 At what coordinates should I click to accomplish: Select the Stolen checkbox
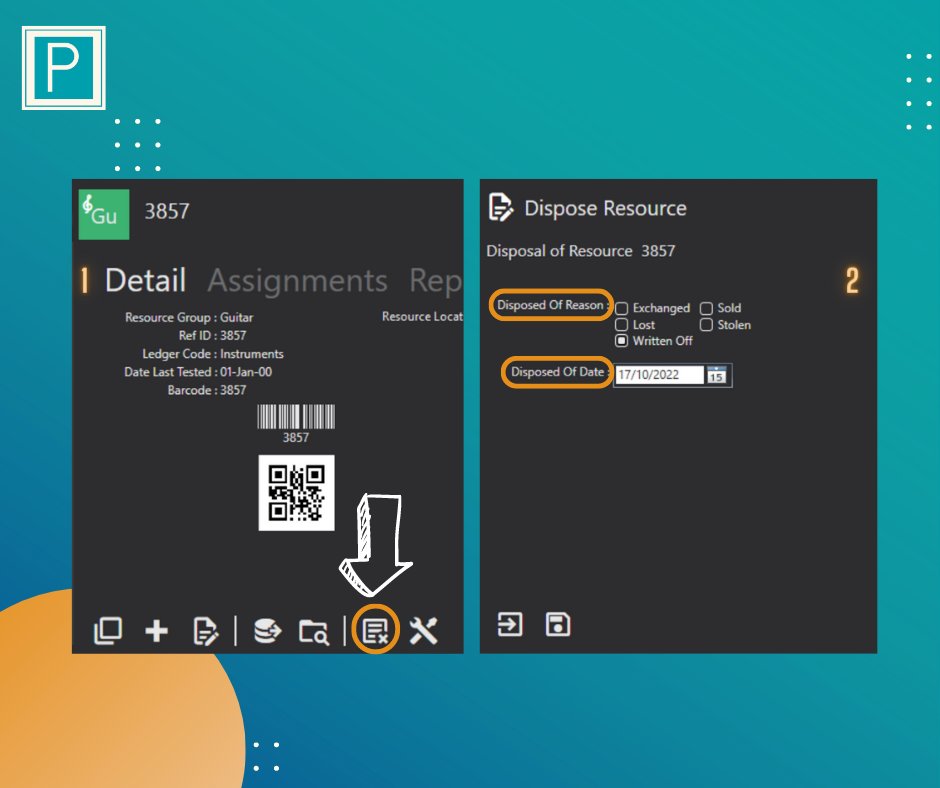click(707, 324)
